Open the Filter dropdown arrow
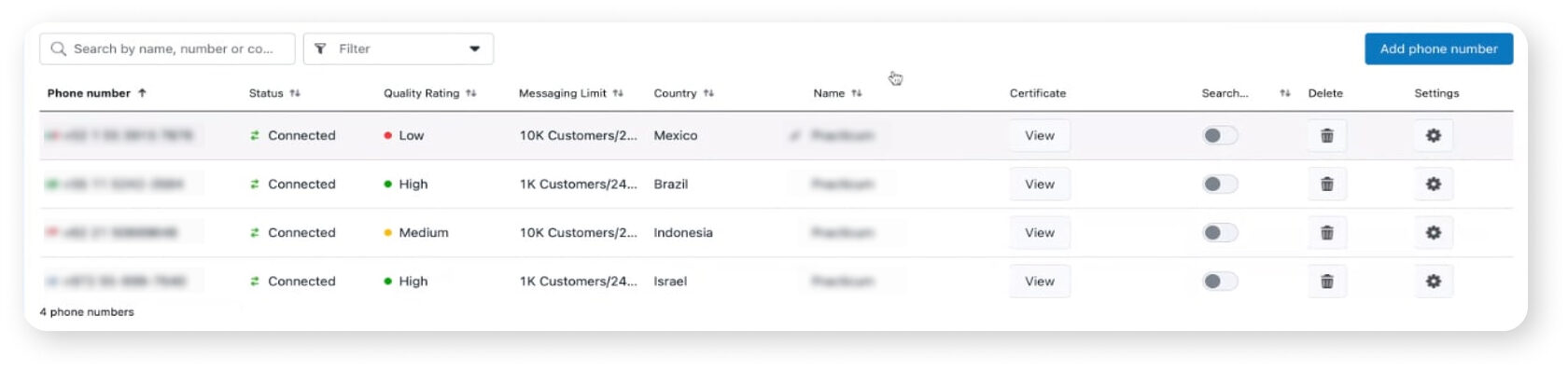Viewport: 1568px width, 371px height. point(474,48)
